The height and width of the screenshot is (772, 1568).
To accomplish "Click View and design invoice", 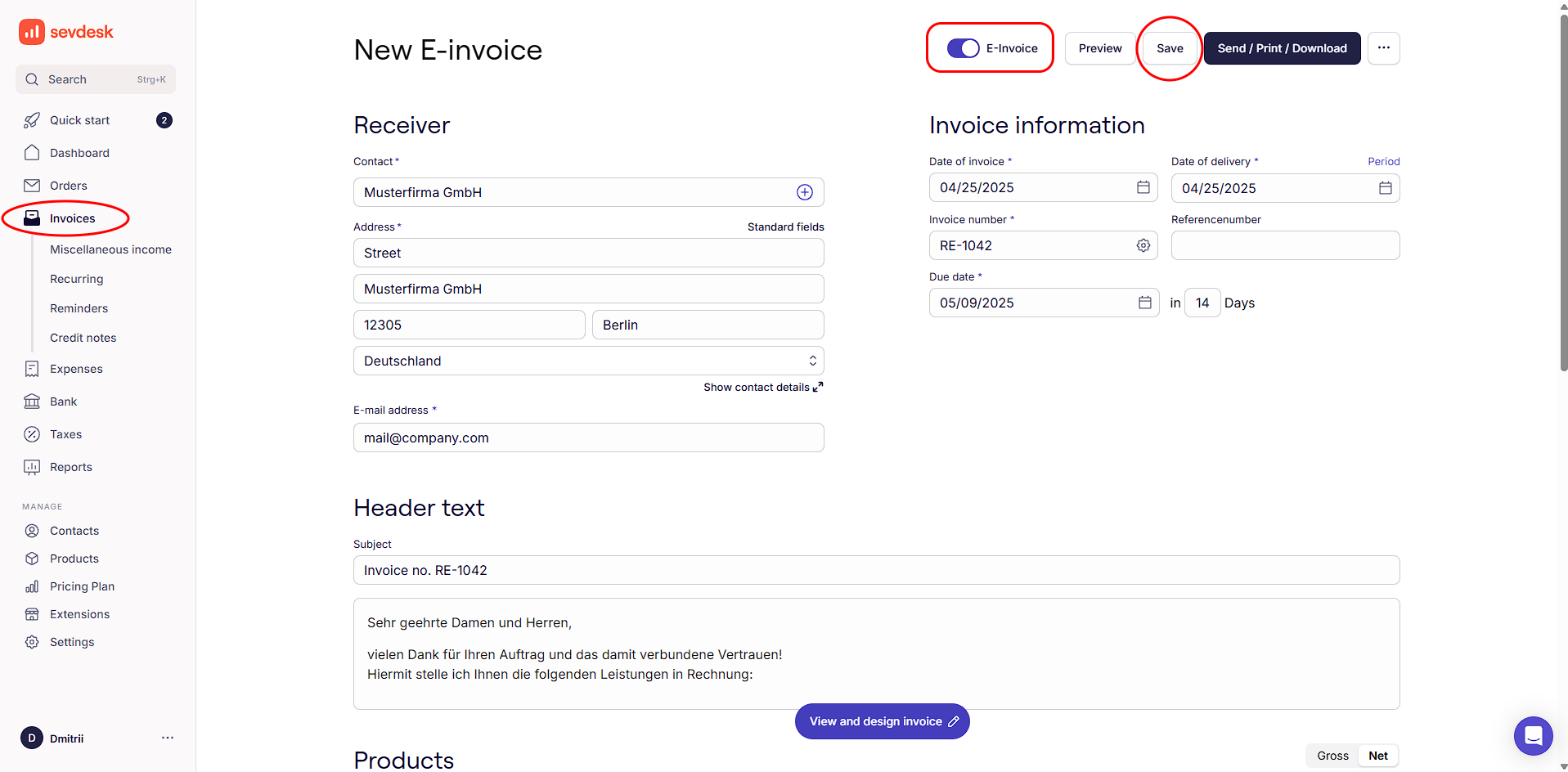I will (x=882, y=721).
